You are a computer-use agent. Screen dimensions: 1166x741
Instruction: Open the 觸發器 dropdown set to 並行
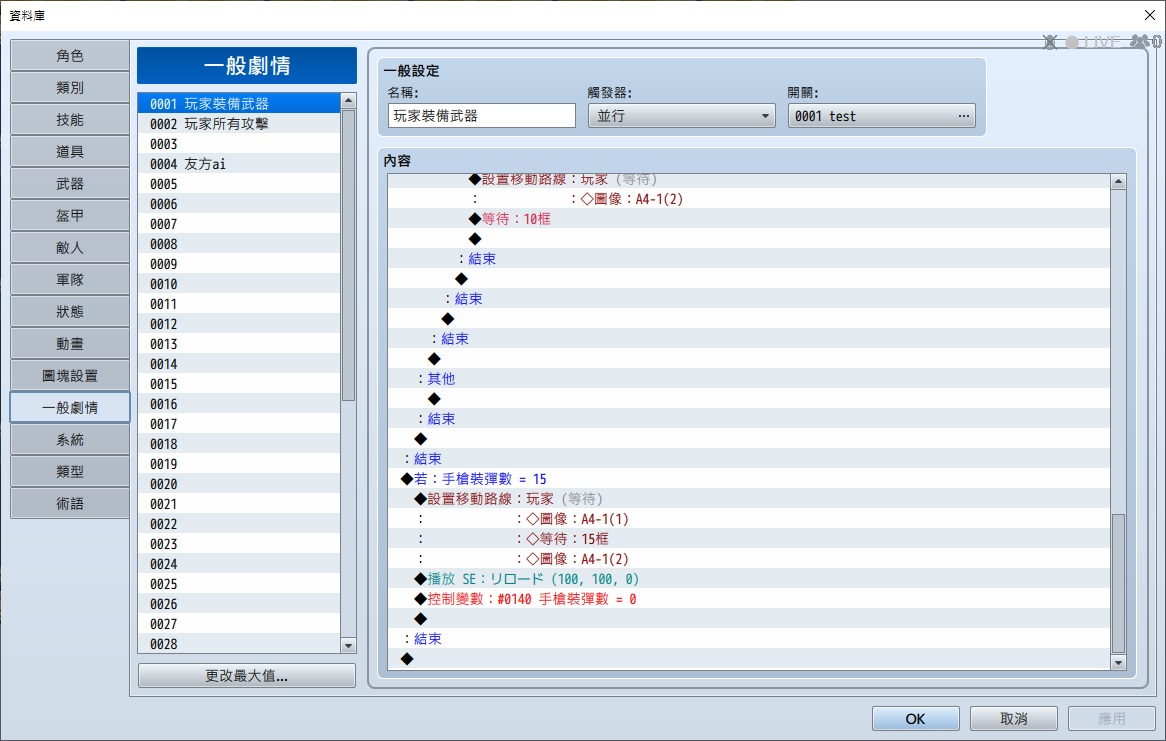pos(681,116)
